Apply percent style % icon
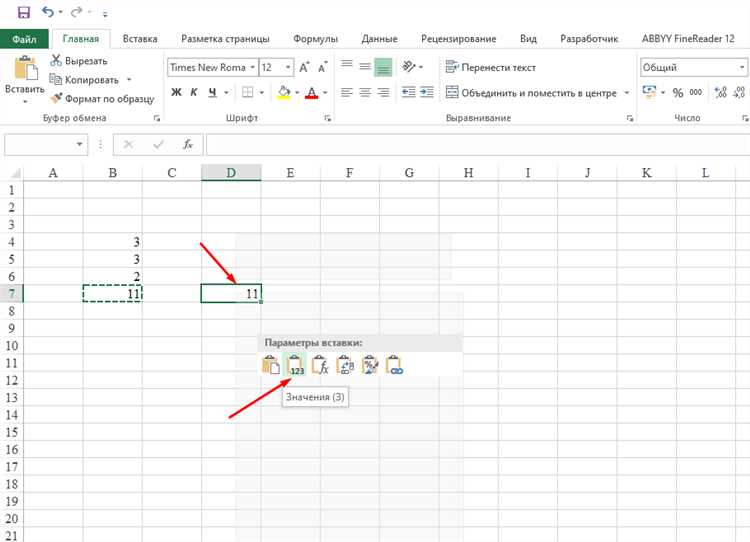Image resolution: width=750 pixels, height=542 pixels. click(x=678, y=93)
